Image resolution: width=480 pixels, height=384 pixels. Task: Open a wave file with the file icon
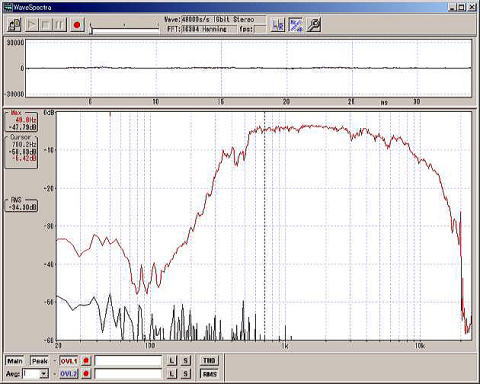[x=14, y=25]
